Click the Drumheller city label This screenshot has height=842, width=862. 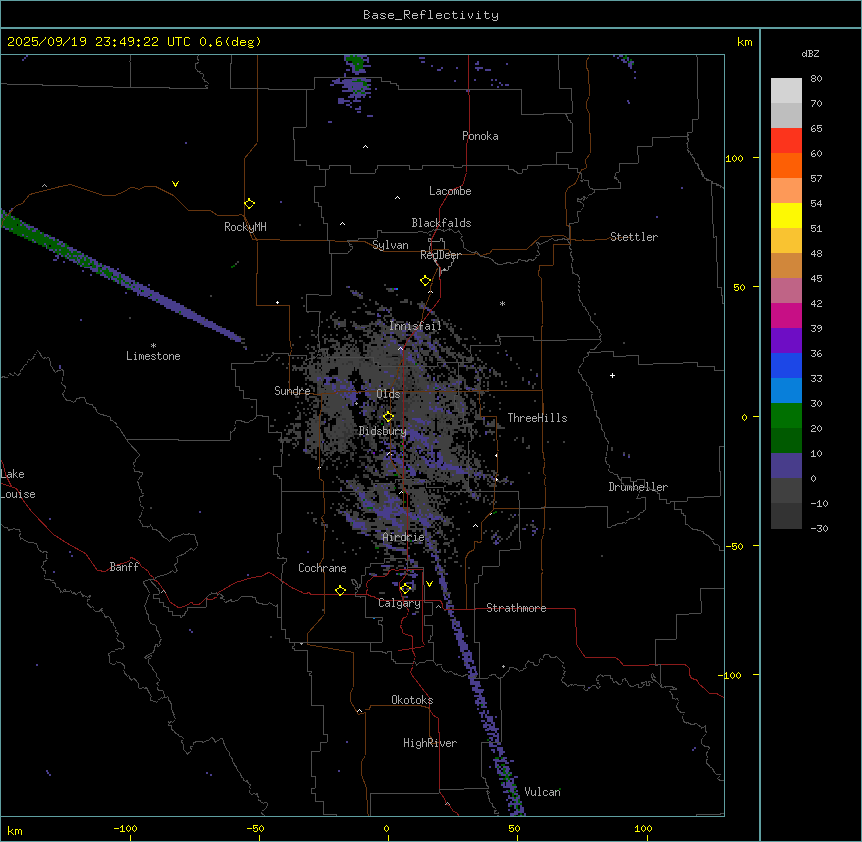(x=637, y=487)
